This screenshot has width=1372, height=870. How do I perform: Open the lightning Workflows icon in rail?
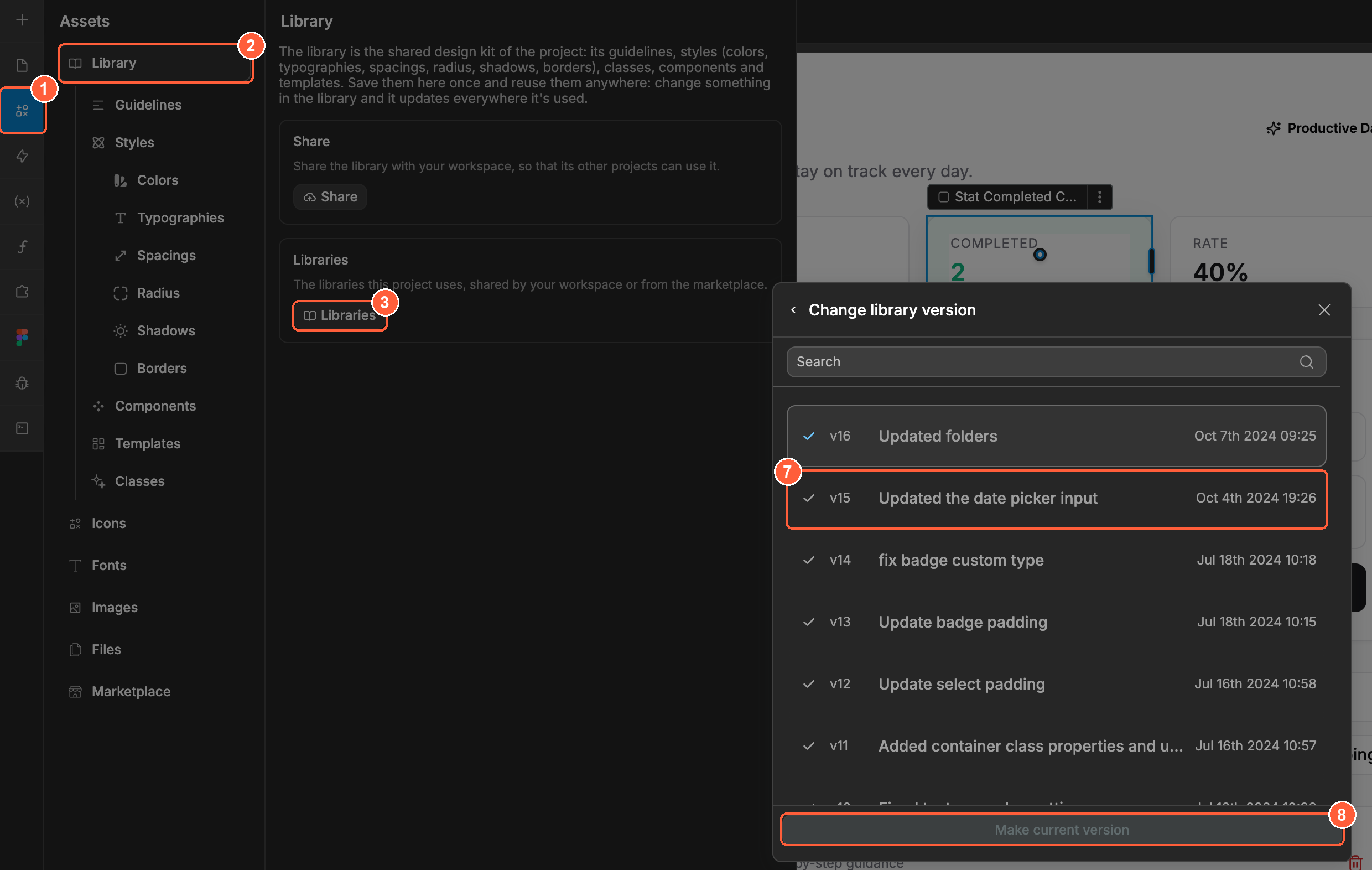(22, 156)
